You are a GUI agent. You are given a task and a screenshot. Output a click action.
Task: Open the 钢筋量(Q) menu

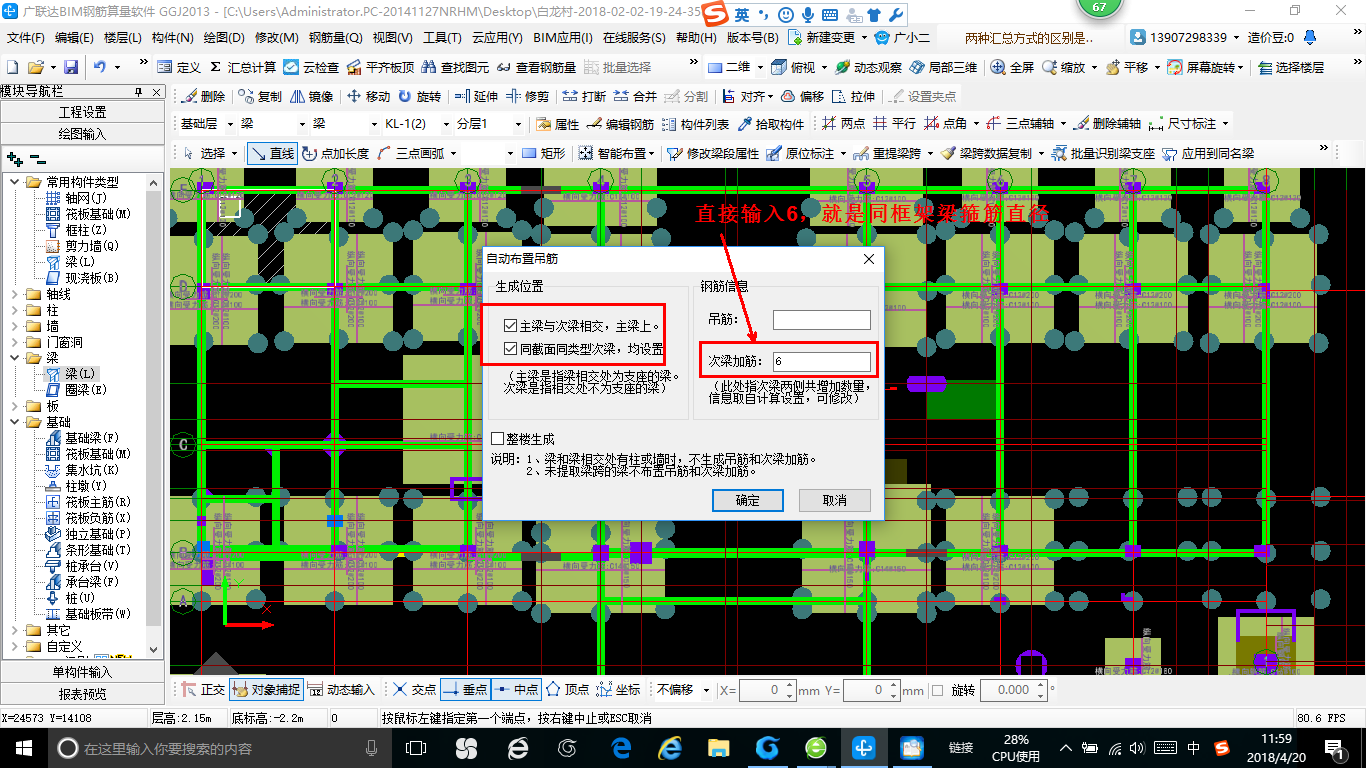coord(335,38)
